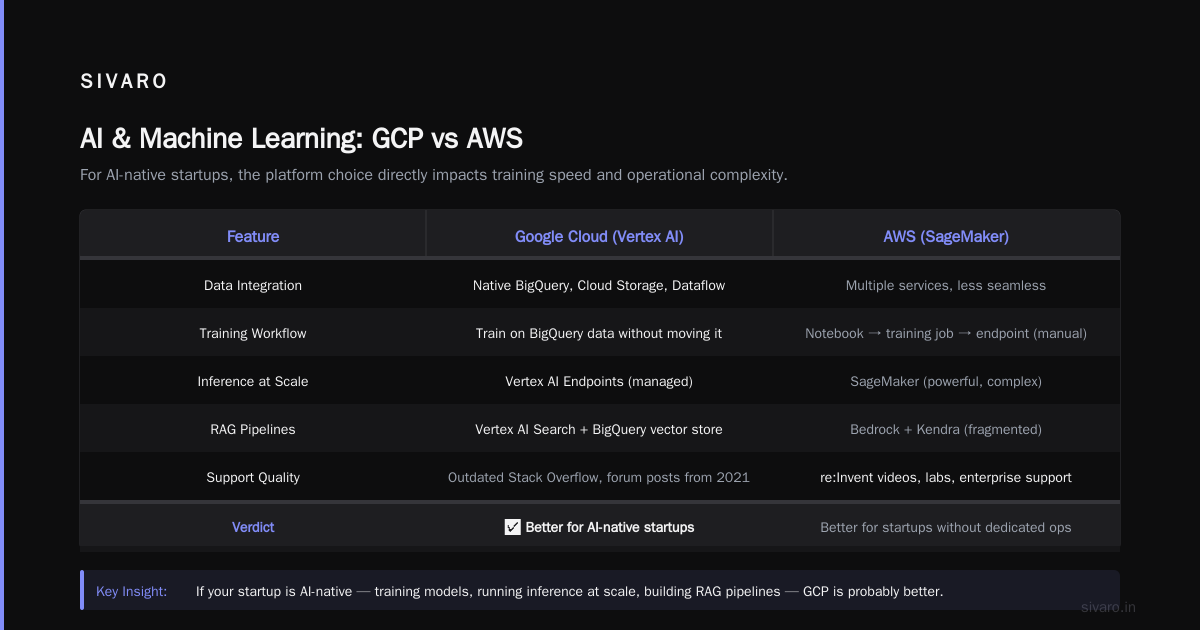
Task: Select the Key Insight sentence about GCP
Action: click(x=569, y=591)
